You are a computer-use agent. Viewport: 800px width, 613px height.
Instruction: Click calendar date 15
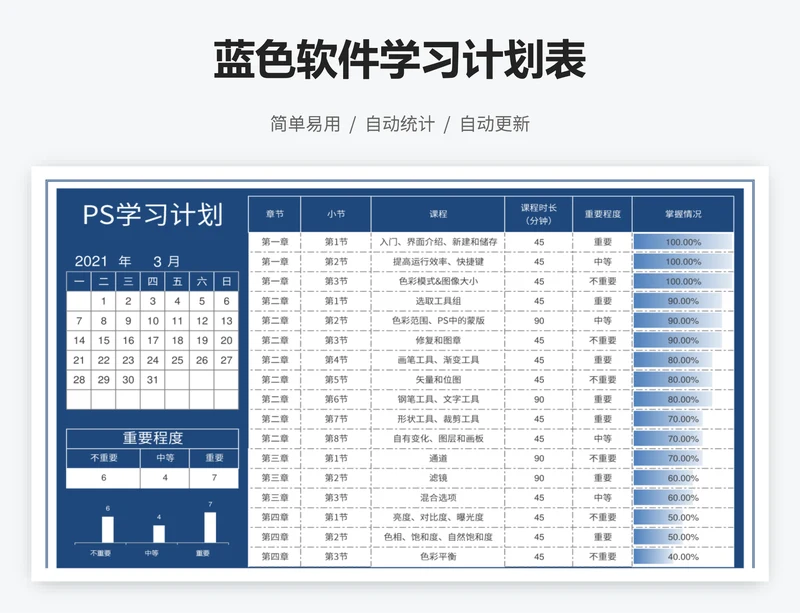104,340
